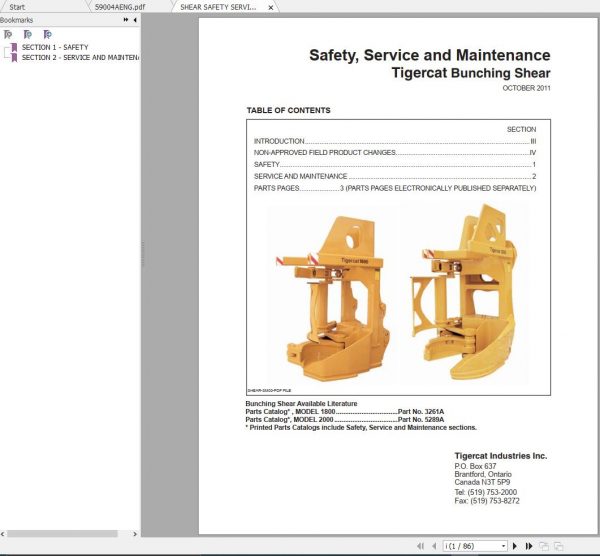Click the Safety, Service and Maintenance title
Screen dimensions: 600x556
tap(430, 55)
